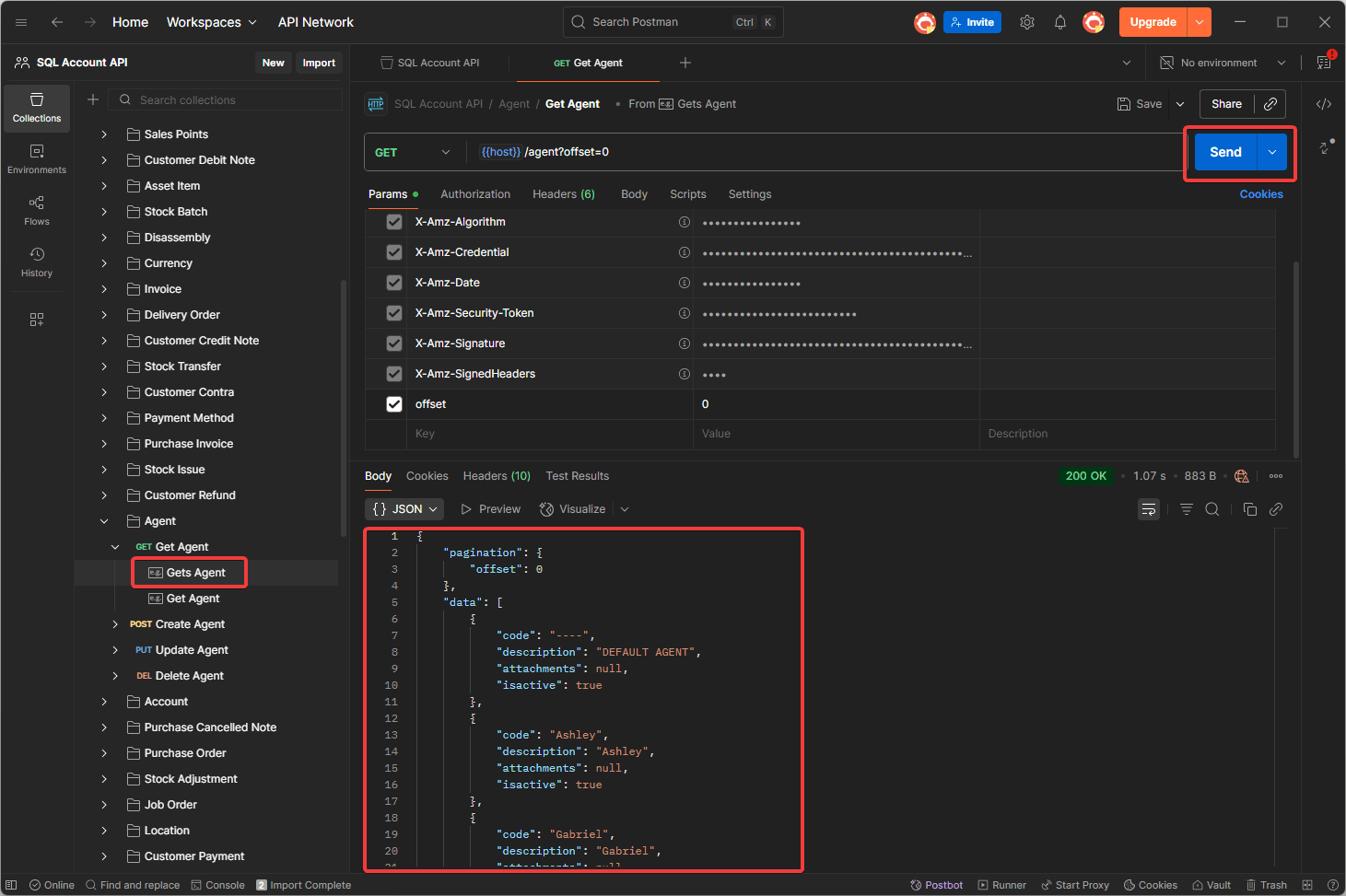1346x896 pixels.
Task: Expand the Invoice folder
Action: point(104,289)
